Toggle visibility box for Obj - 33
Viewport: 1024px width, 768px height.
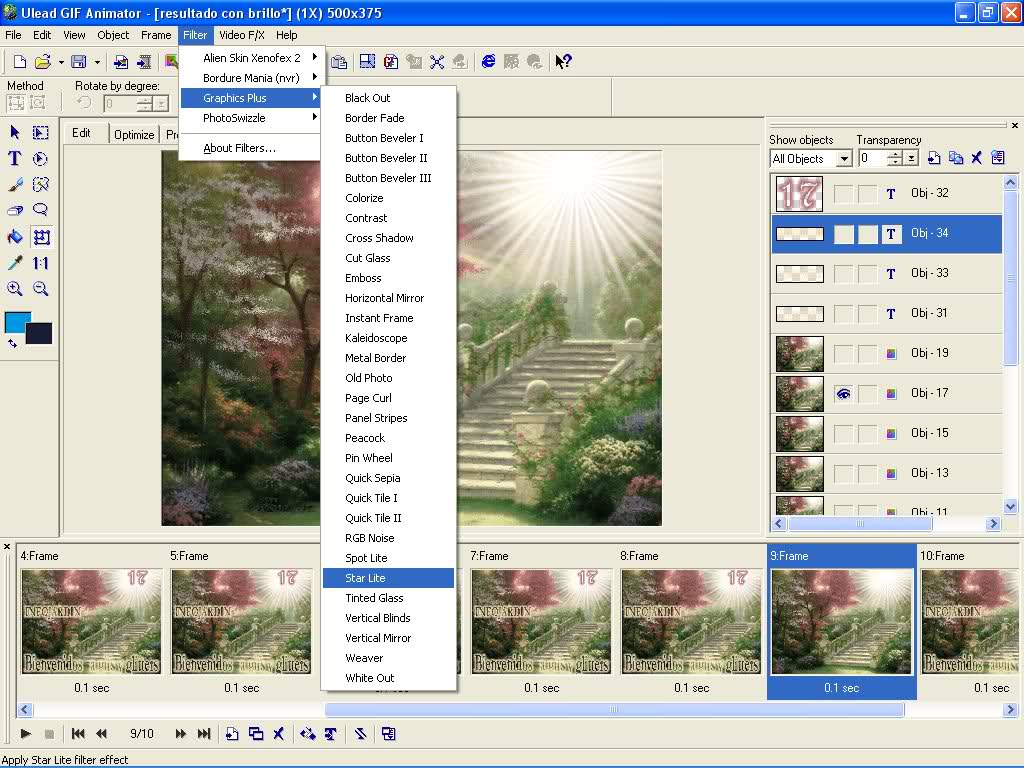[x=844, y=274]
